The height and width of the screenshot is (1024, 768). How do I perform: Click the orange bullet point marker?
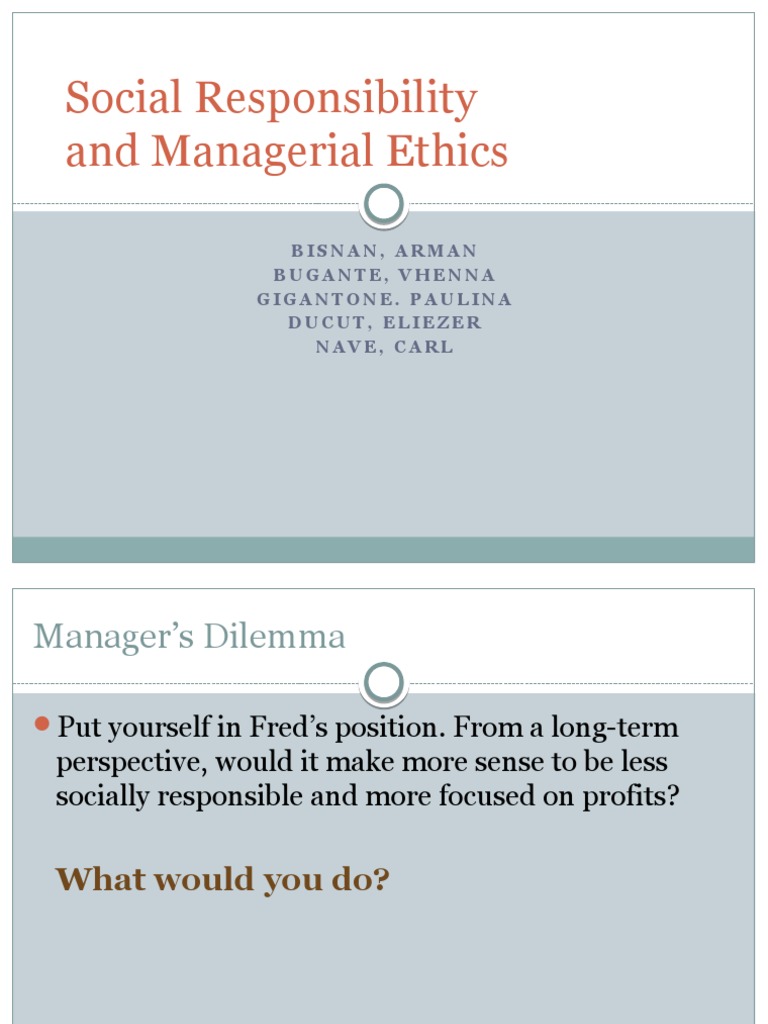pyautogui.click(x=42, y=724)
